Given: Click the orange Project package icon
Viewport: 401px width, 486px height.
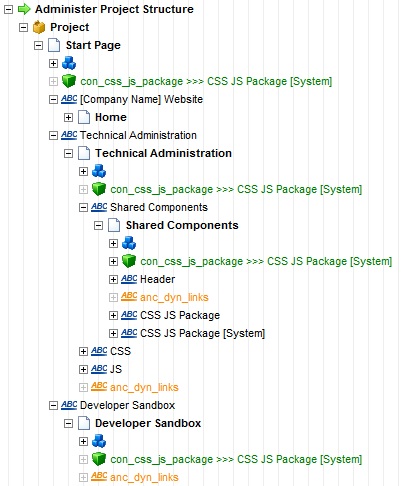Looking at the screenshot, I should point(39,27).
